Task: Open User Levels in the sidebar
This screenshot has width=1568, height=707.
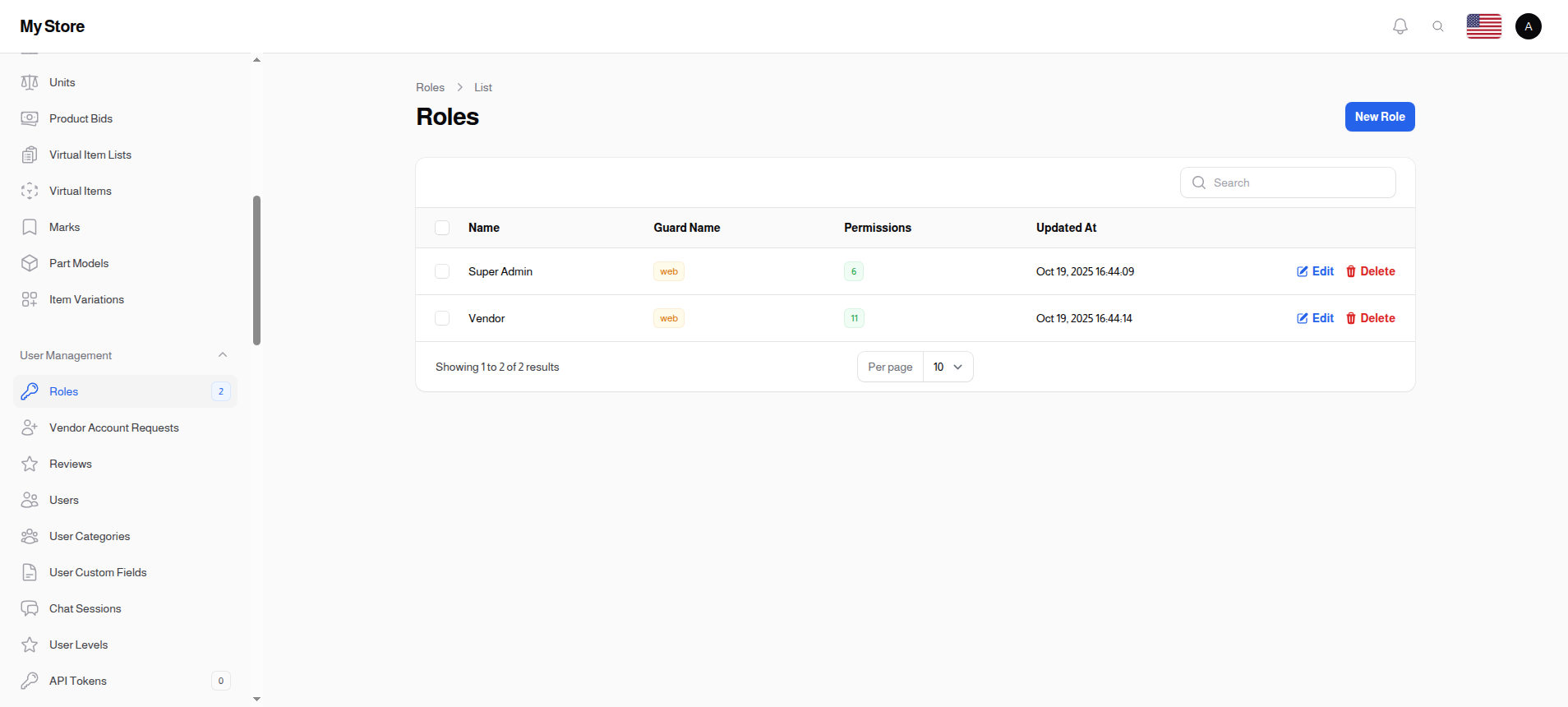Action: click(x=125, y=645)
